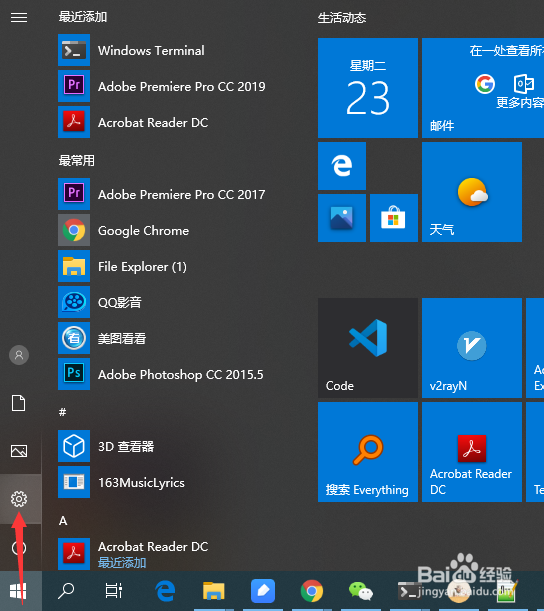Screen dimensions: 544x611
Task: Open the Microsoft Store tile
Action: 394,217
